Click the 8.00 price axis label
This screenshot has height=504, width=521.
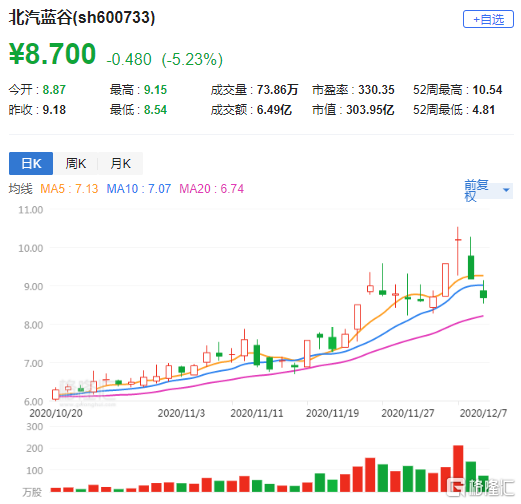(x=33, y=325)
